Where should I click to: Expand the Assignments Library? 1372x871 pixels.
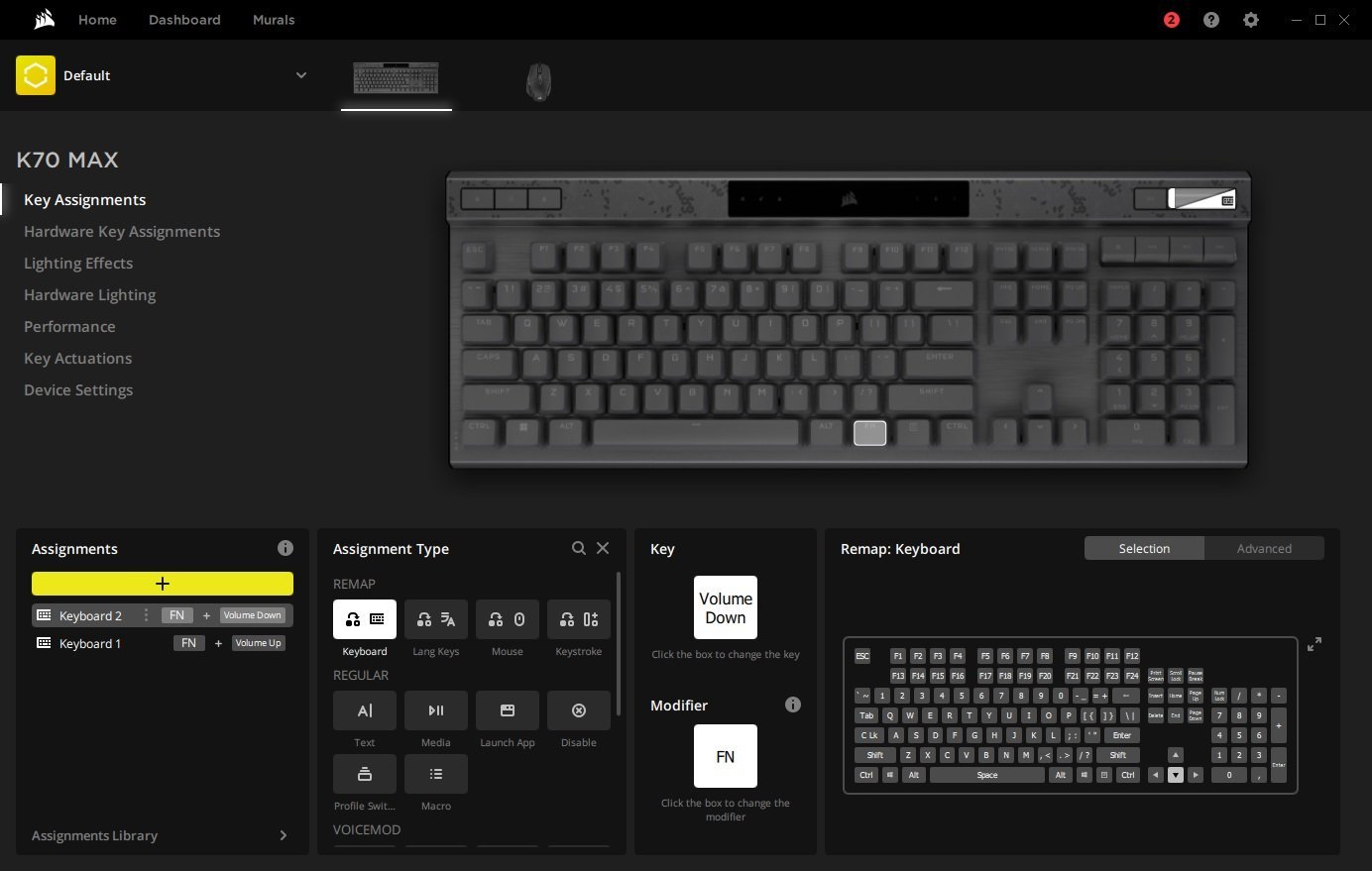[163, 835]
